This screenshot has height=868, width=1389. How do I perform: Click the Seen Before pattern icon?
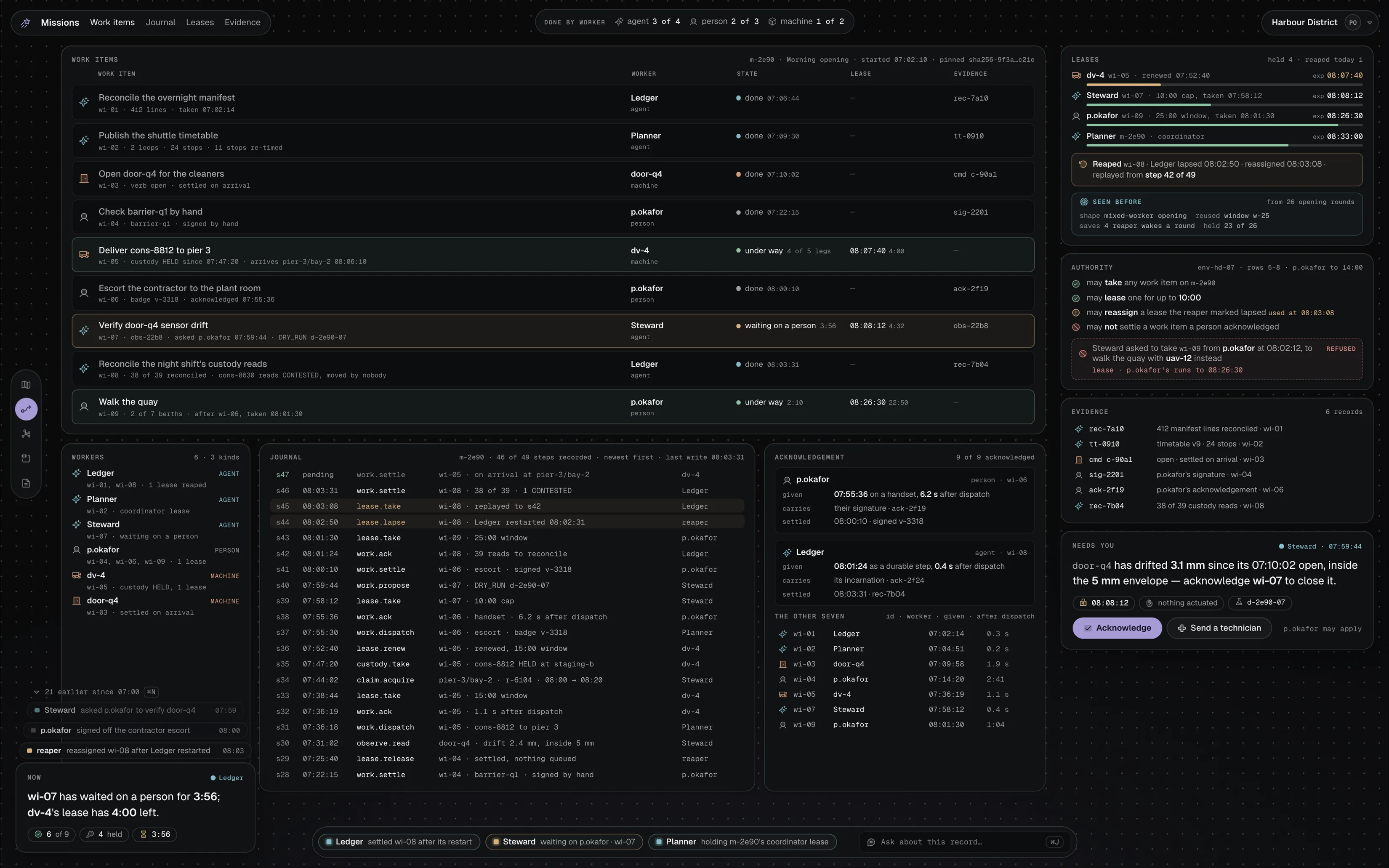[1084, 202]
